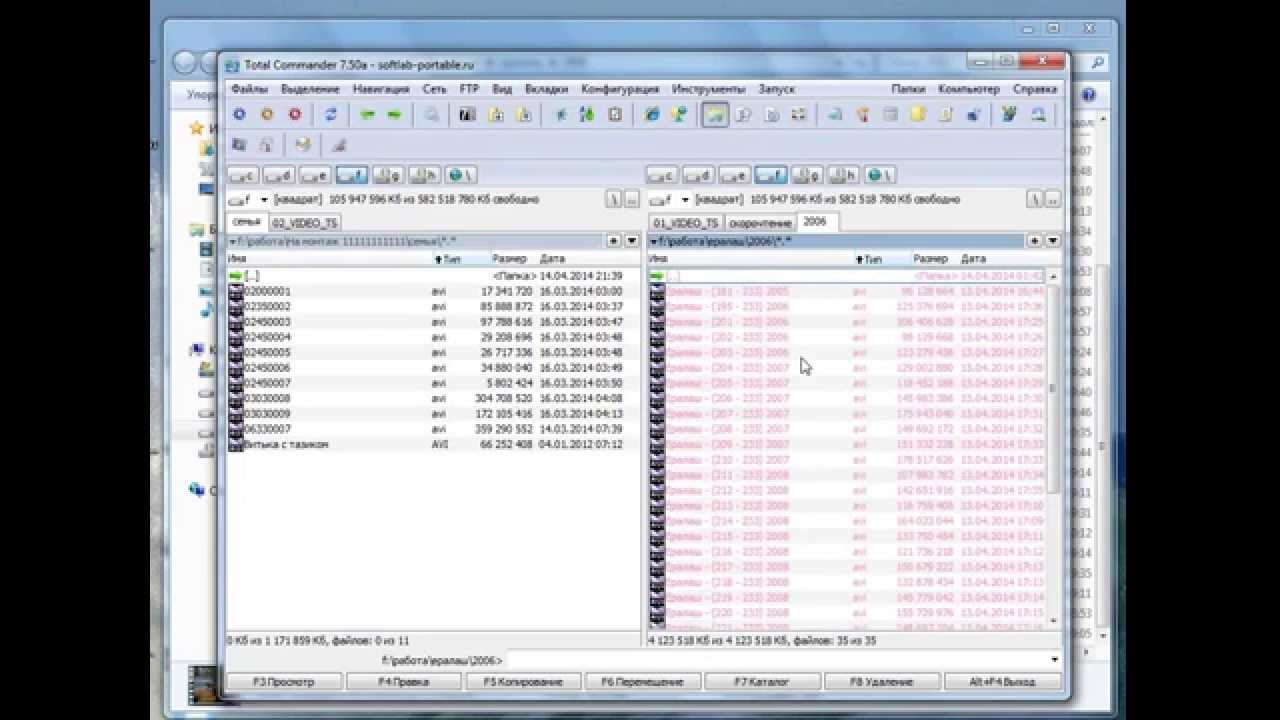Click the highlighted pressed toolbar button
The height and width of the screenshot is (720, 1280).
[715, 115]
